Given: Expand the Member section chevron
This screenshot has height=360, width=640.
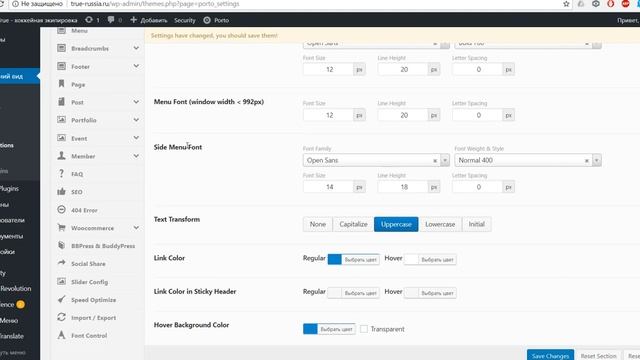Looking at the screenshot, I should click(x=136, y=156).
